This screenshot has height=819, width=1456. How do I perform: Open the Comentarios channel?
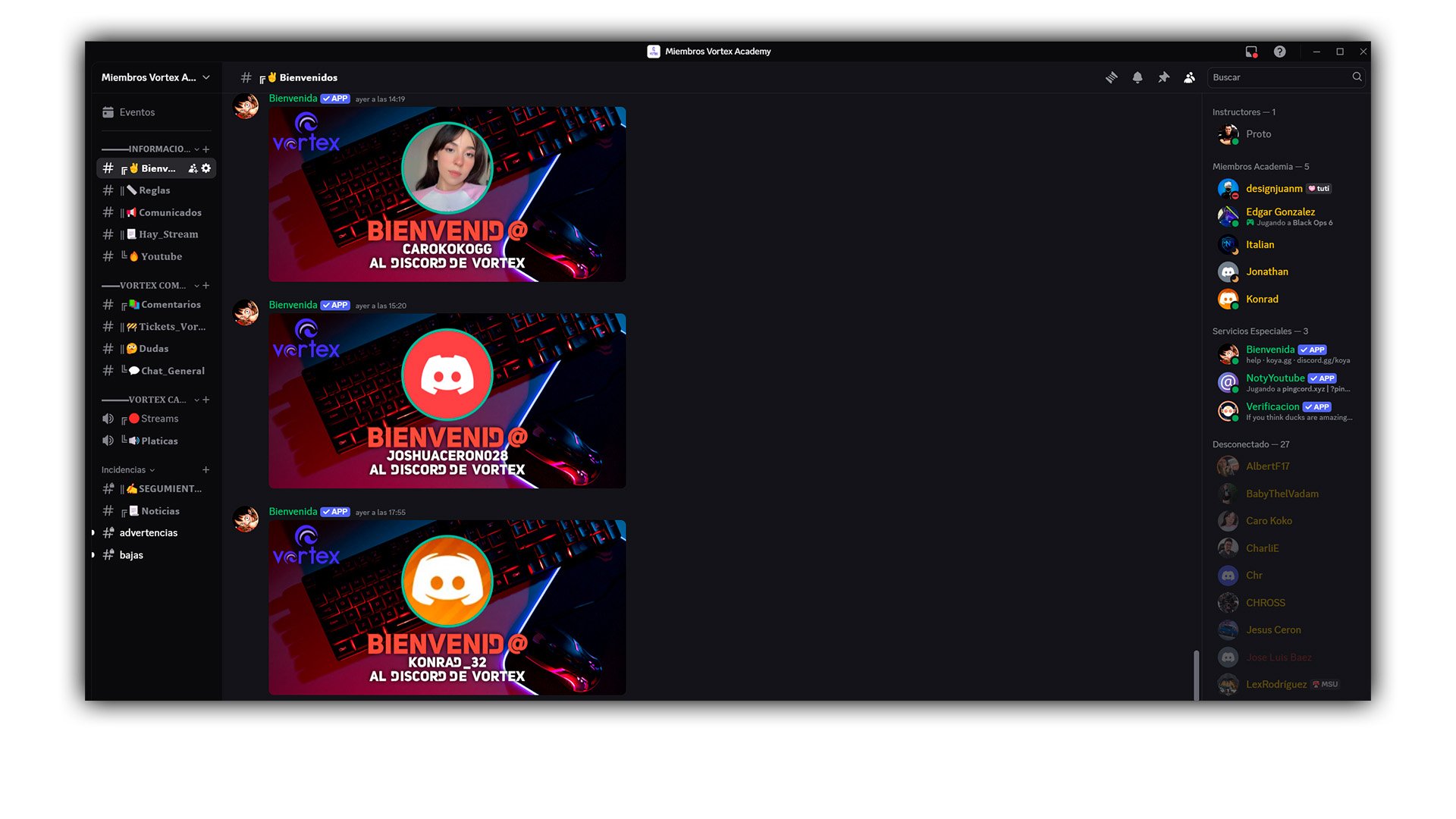(156, 305)
